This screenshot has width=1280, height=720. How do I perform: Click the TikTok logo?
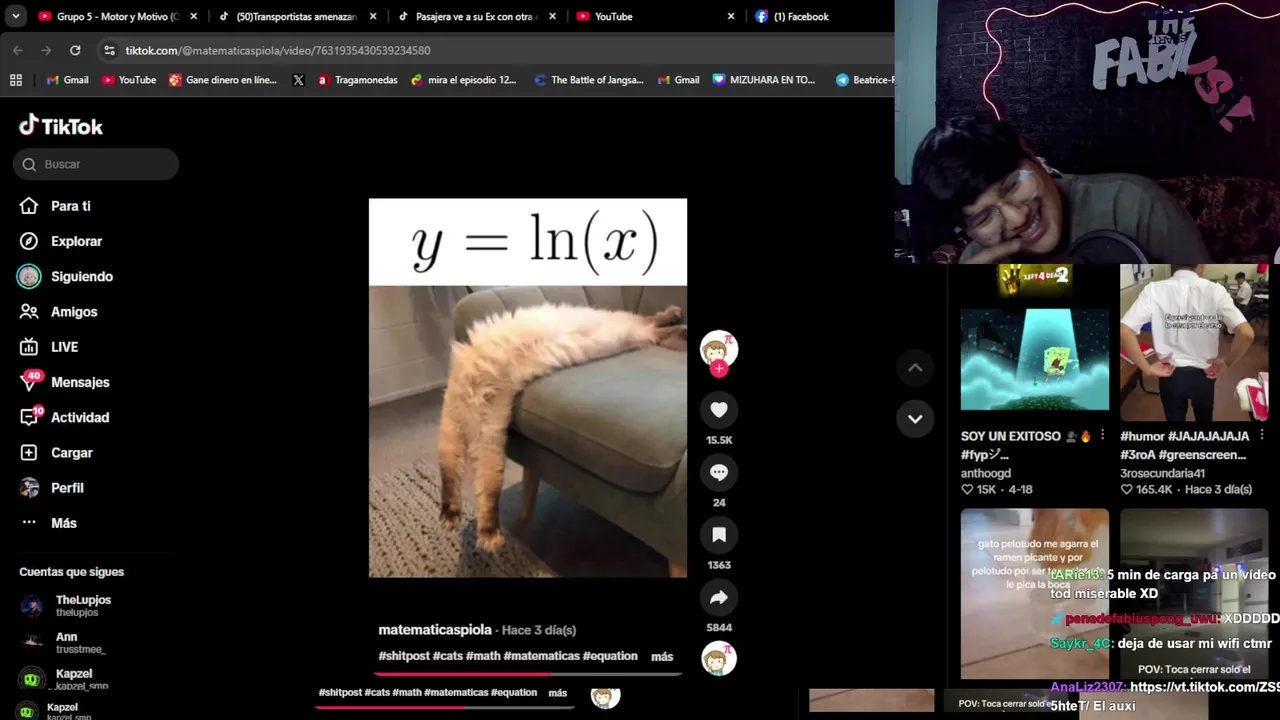tap(61, 126)
